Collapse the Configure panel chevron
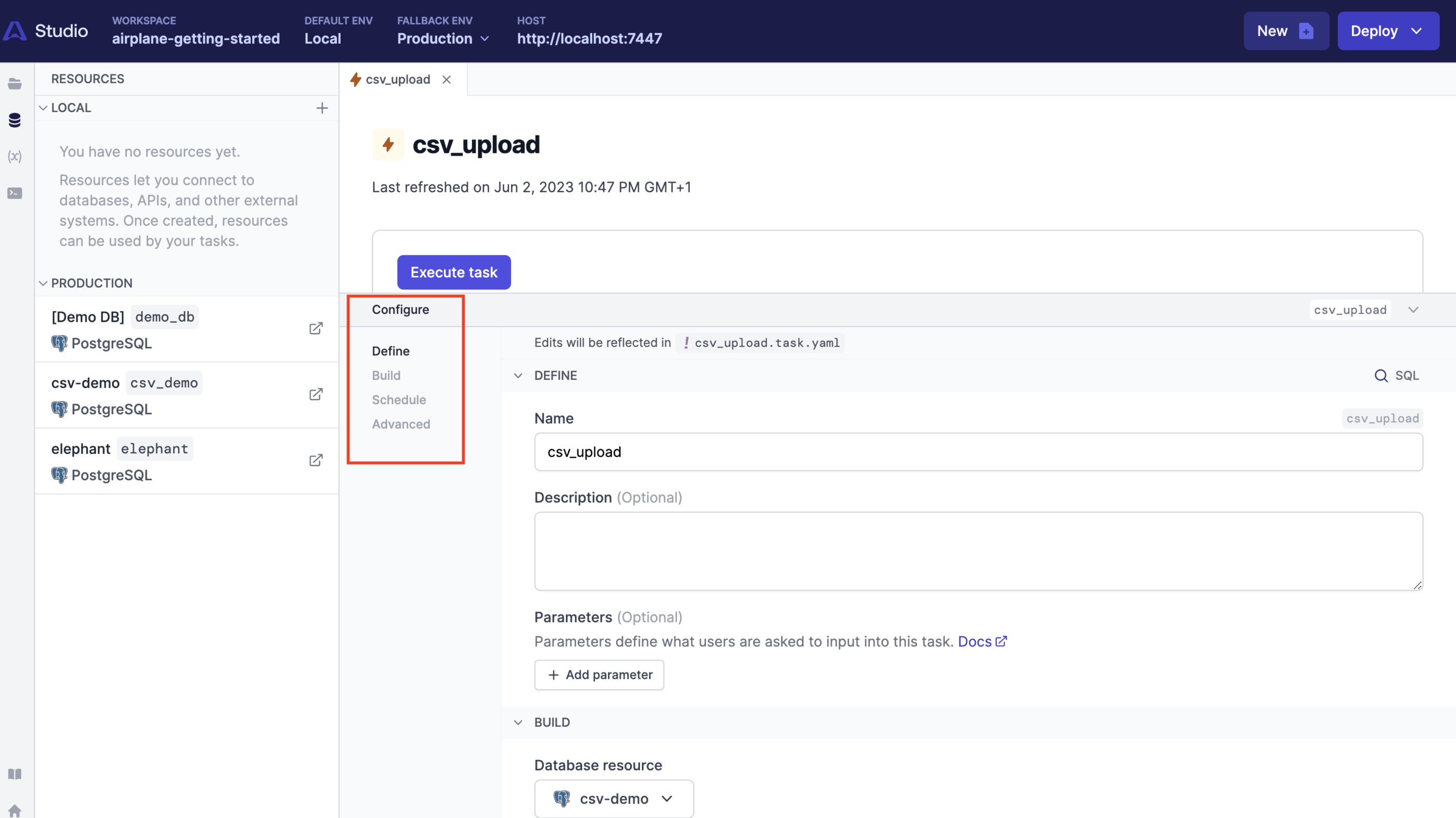The image size is (1456, 818). click(x=1413, y=310)
